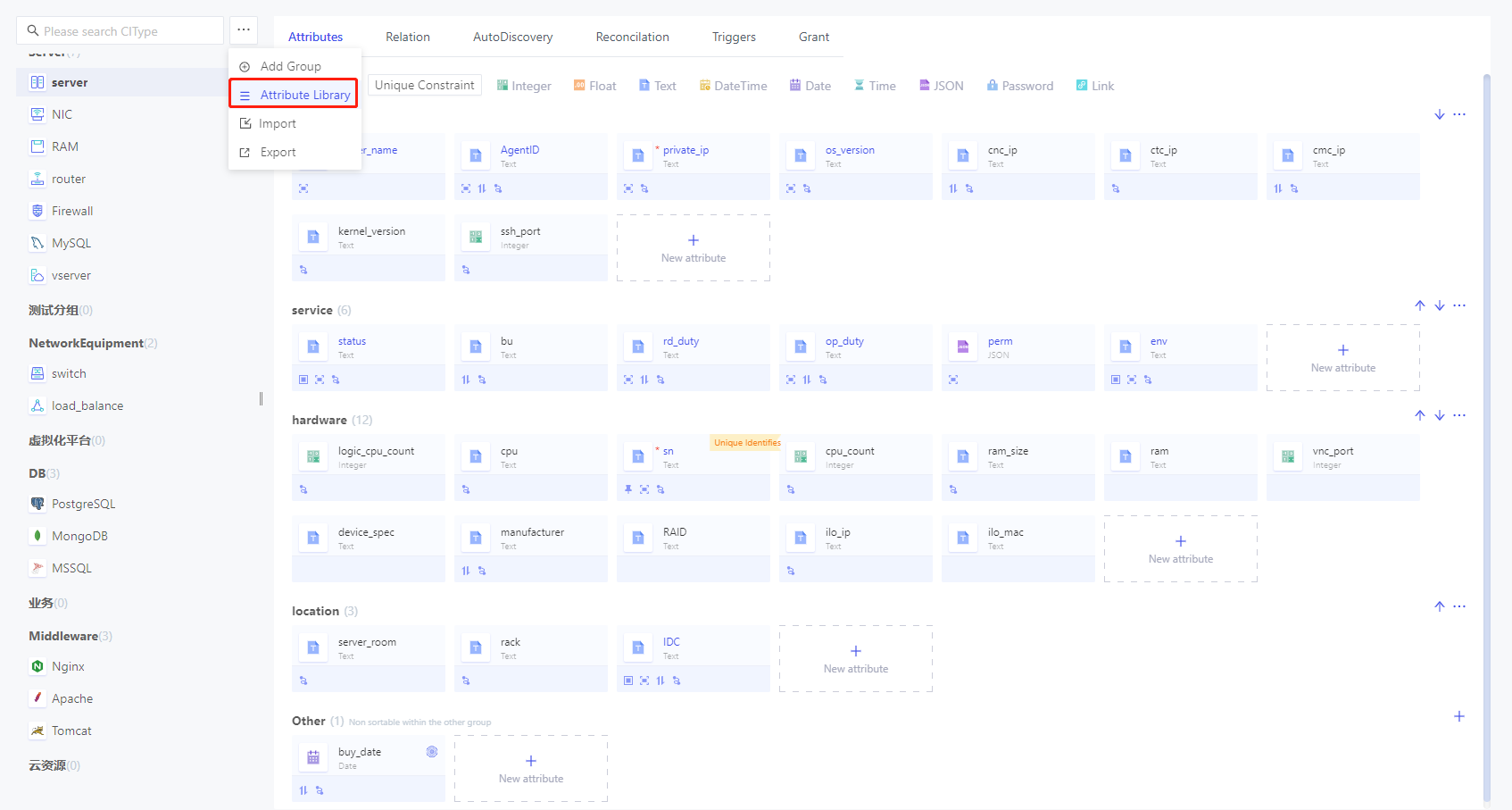The height and width of the screenshot is (810, 1512).
Task: Open the Reconcilation tab
Action: (x=632, y=37)
